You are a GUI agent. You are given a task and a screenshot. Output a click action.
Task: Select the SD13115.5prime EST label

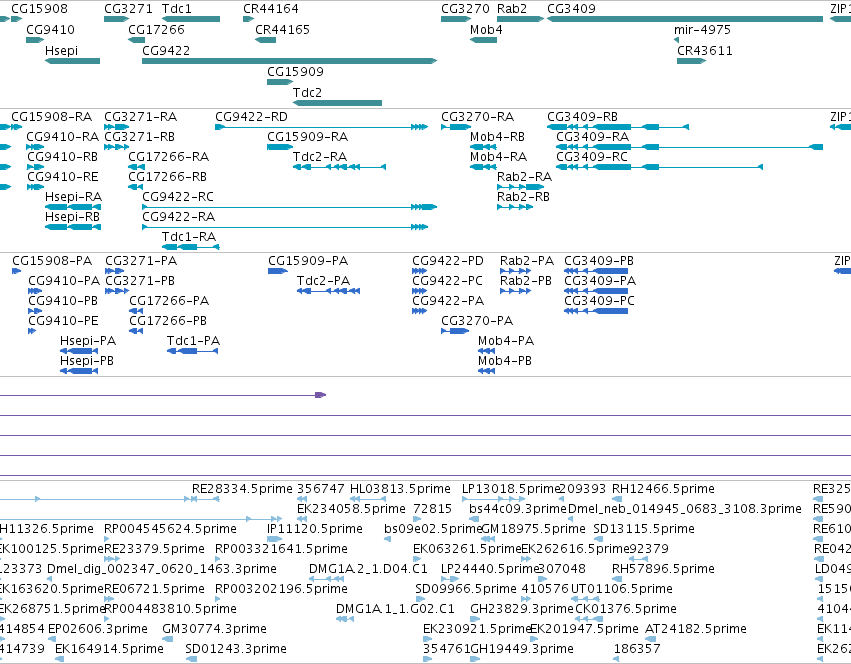coord(644,529)
